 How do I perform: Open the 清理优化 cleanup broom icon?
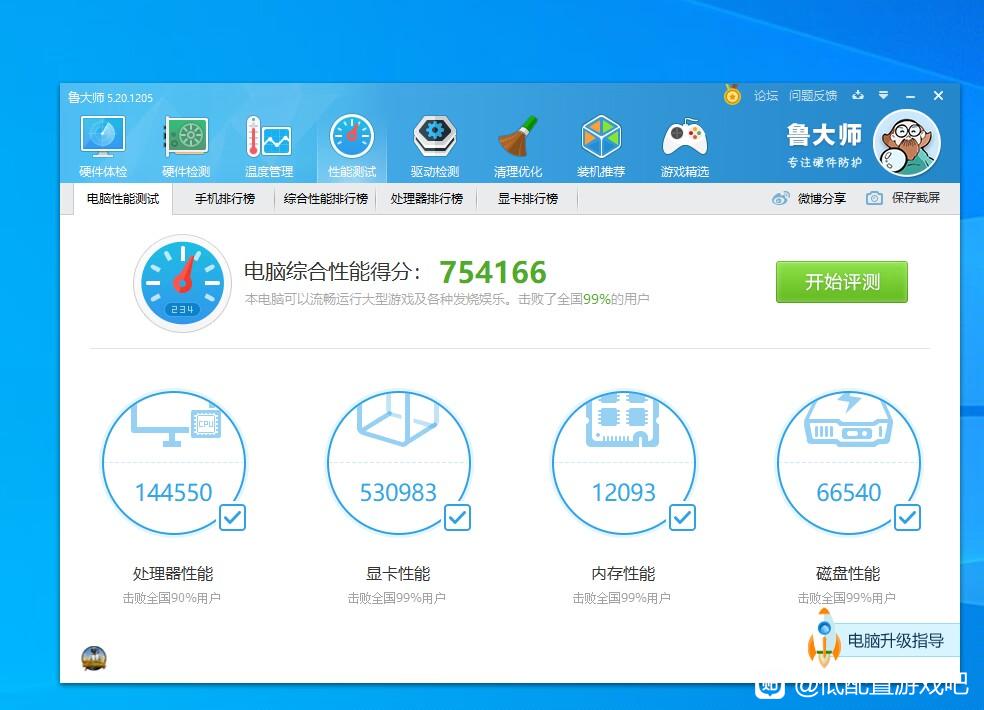pos(518,137)
